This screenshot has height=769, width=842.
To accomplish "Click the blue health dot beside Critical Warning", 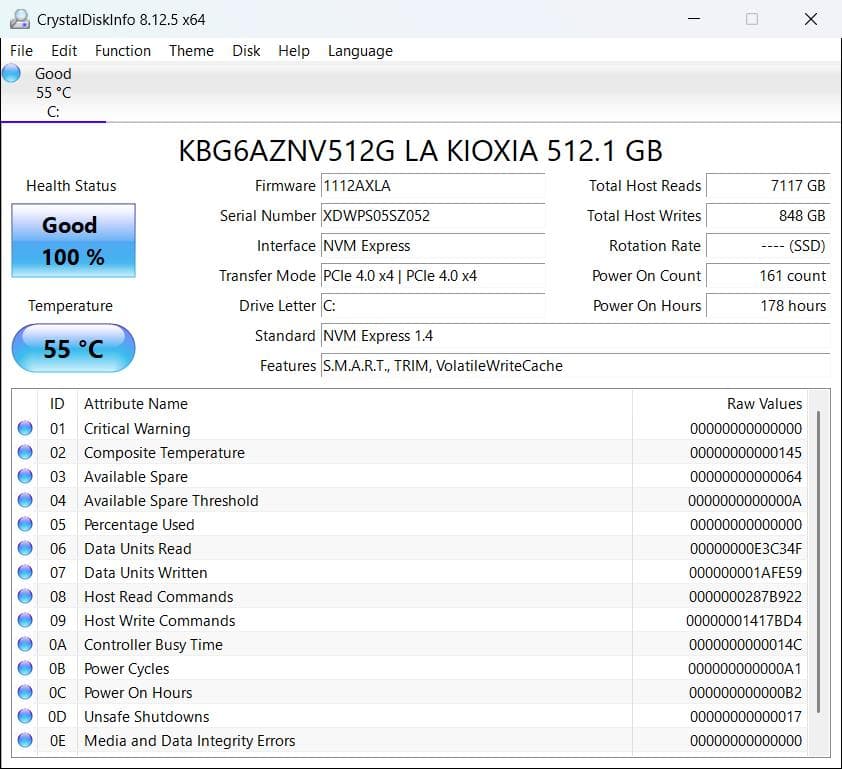I will click(x=25, y=428).
